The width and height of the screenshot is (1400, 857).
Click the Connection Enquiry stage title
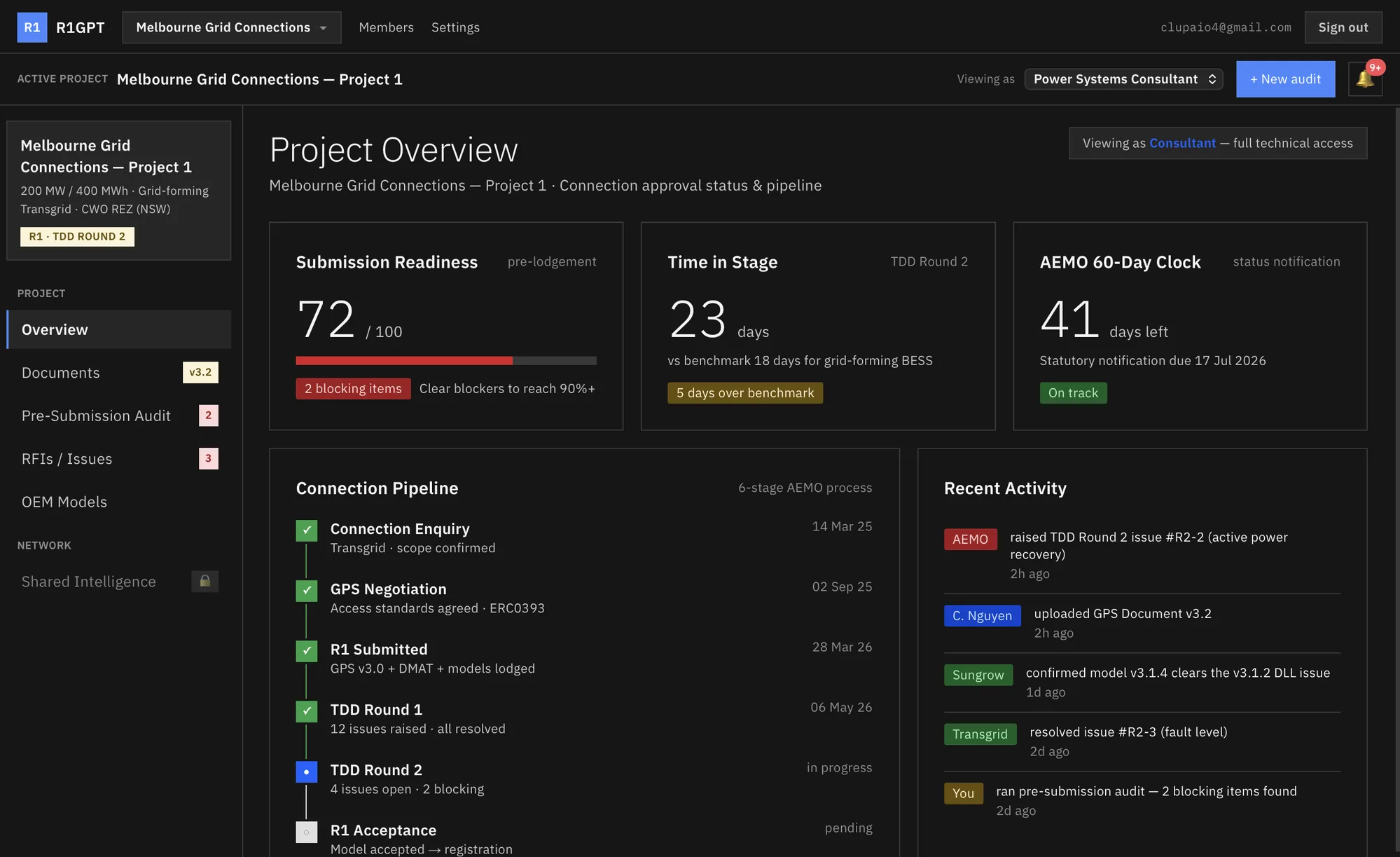[400, 529]
